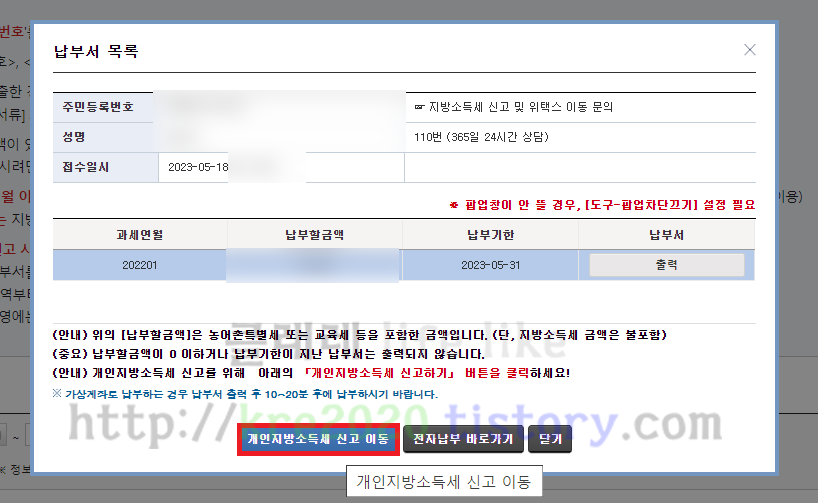Click the (중요) 납부할금액이 0 이하 notice
818x503 pixels.
coord(269,354)
